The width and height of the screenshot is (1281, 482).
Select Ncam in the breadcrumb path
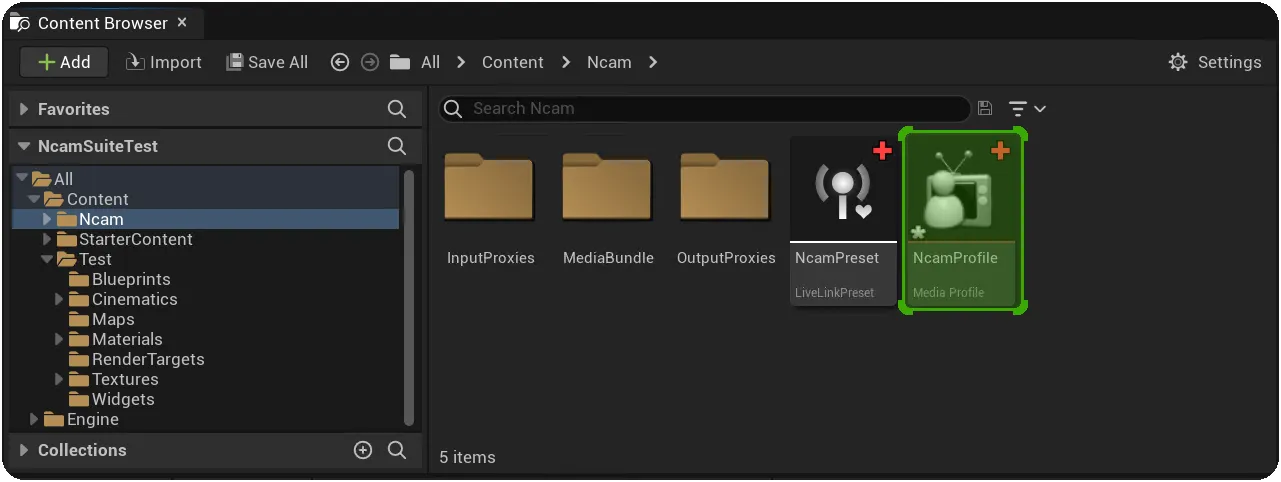coord(609,62)
